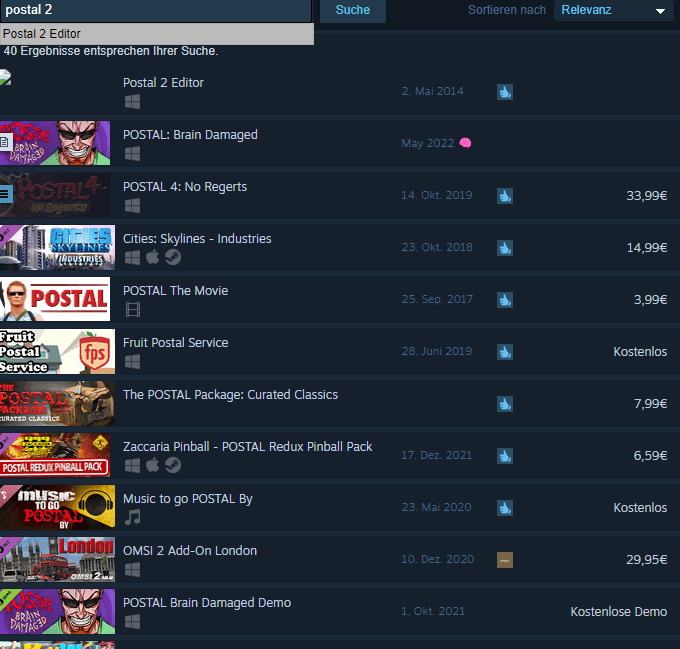Screen dimensions: 680x649
Task: Open the POSTAL: Brain Damaged result title
Action: tap(190, 135)
